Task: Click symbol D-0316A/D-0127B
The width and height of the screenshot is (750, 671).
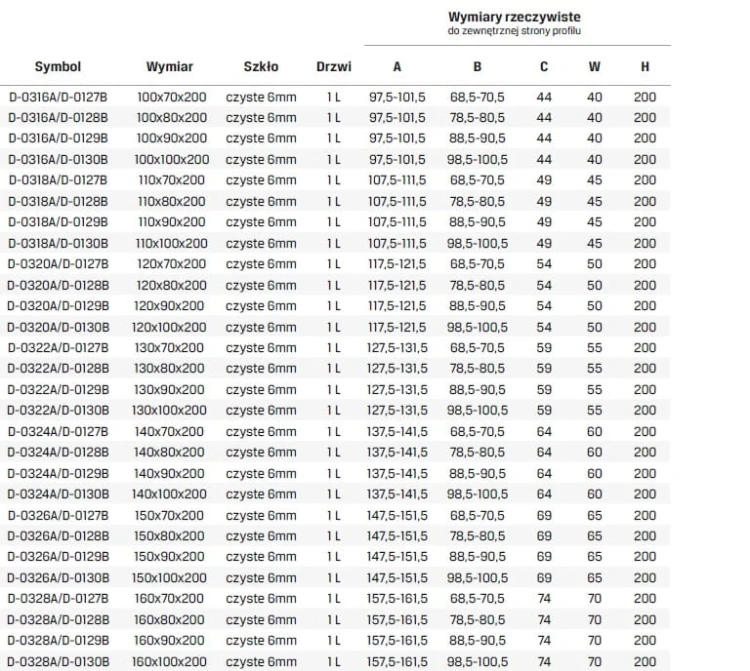Action: click(x=58, y=97)
